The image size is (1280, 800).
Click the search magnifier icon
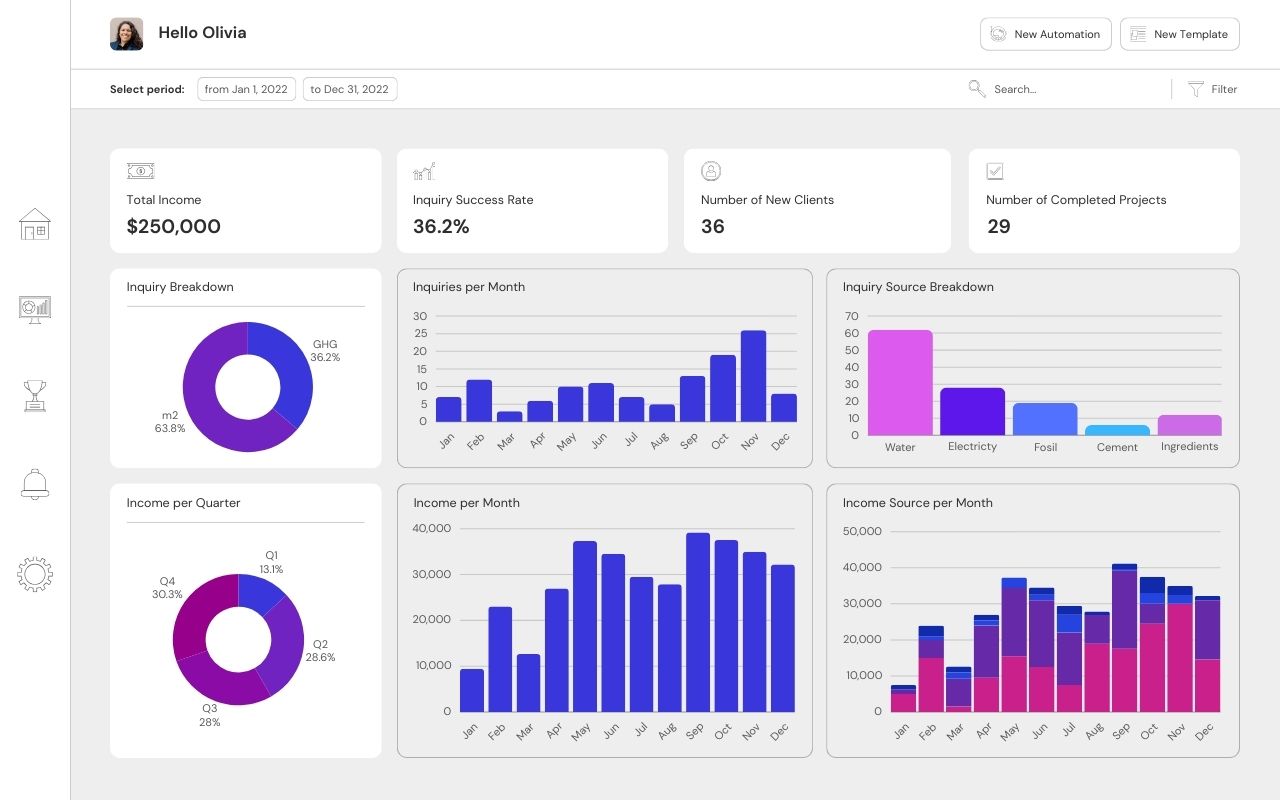click(977, 89)
